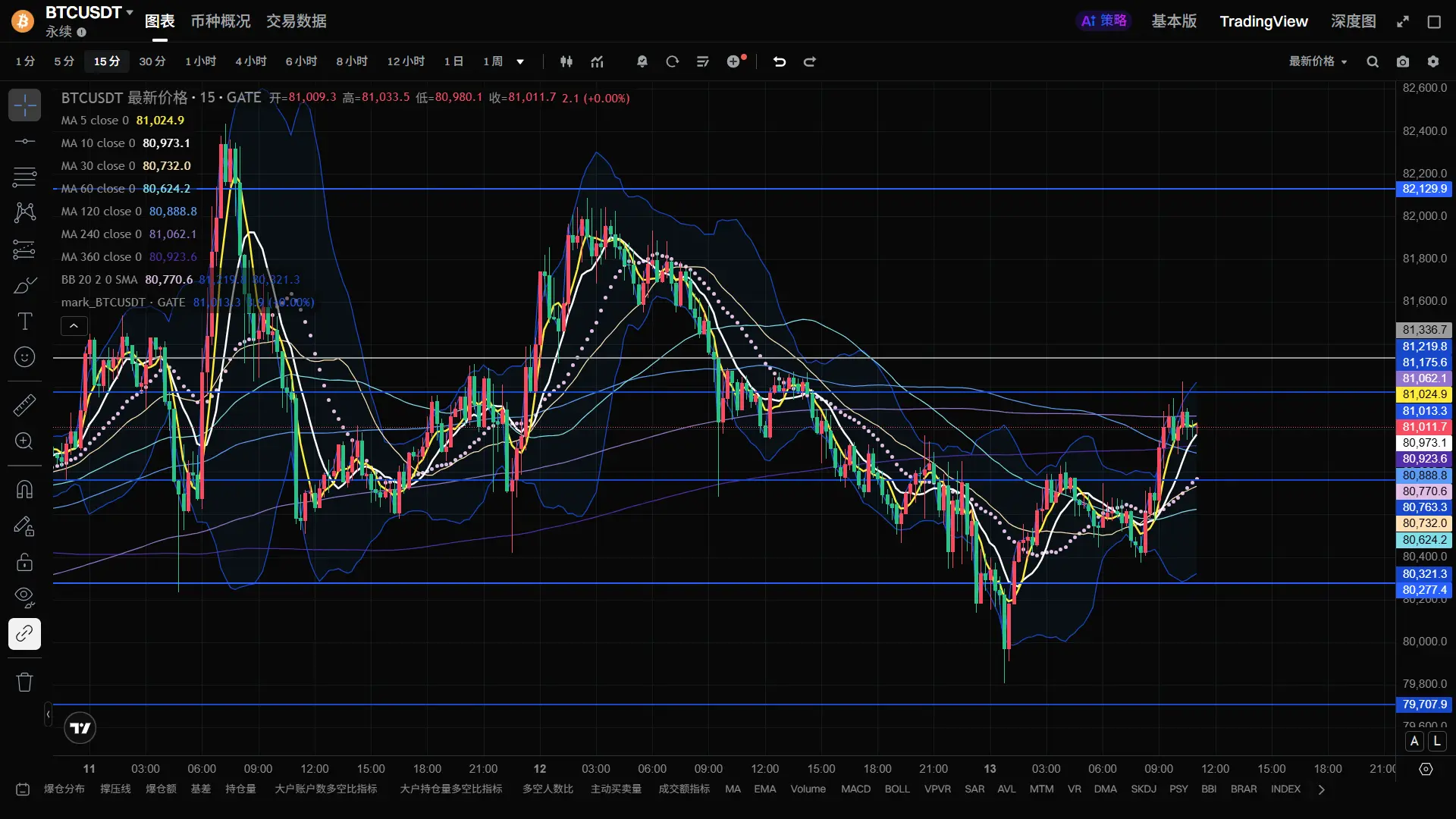Click the 82,129.9 price line label
Image resolution: width=1456 pixels, height=819 pixels.
1424,189
